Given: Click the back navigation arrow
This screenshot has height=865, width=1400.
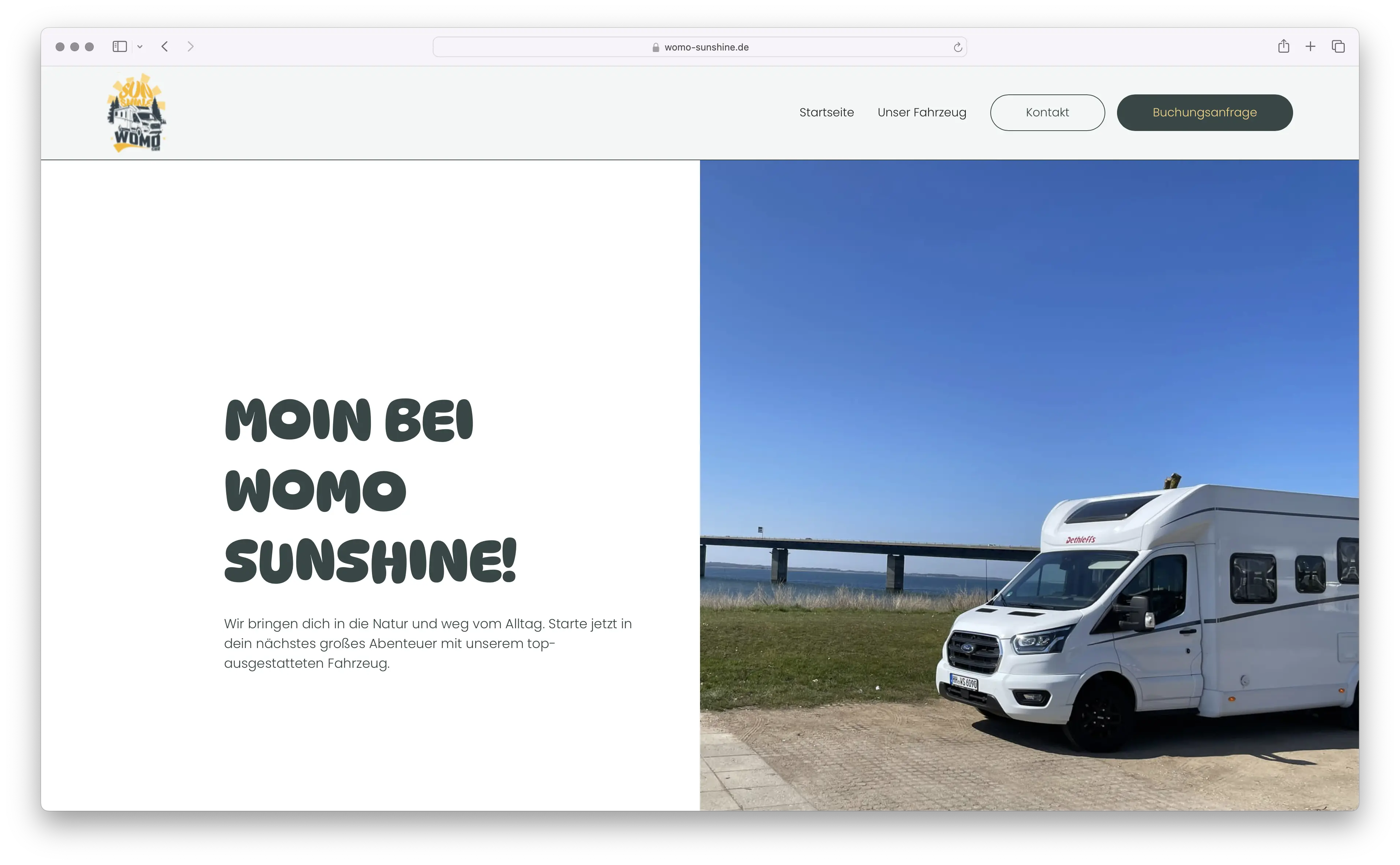Looking at the screenshot, I should tap(165, 46).
